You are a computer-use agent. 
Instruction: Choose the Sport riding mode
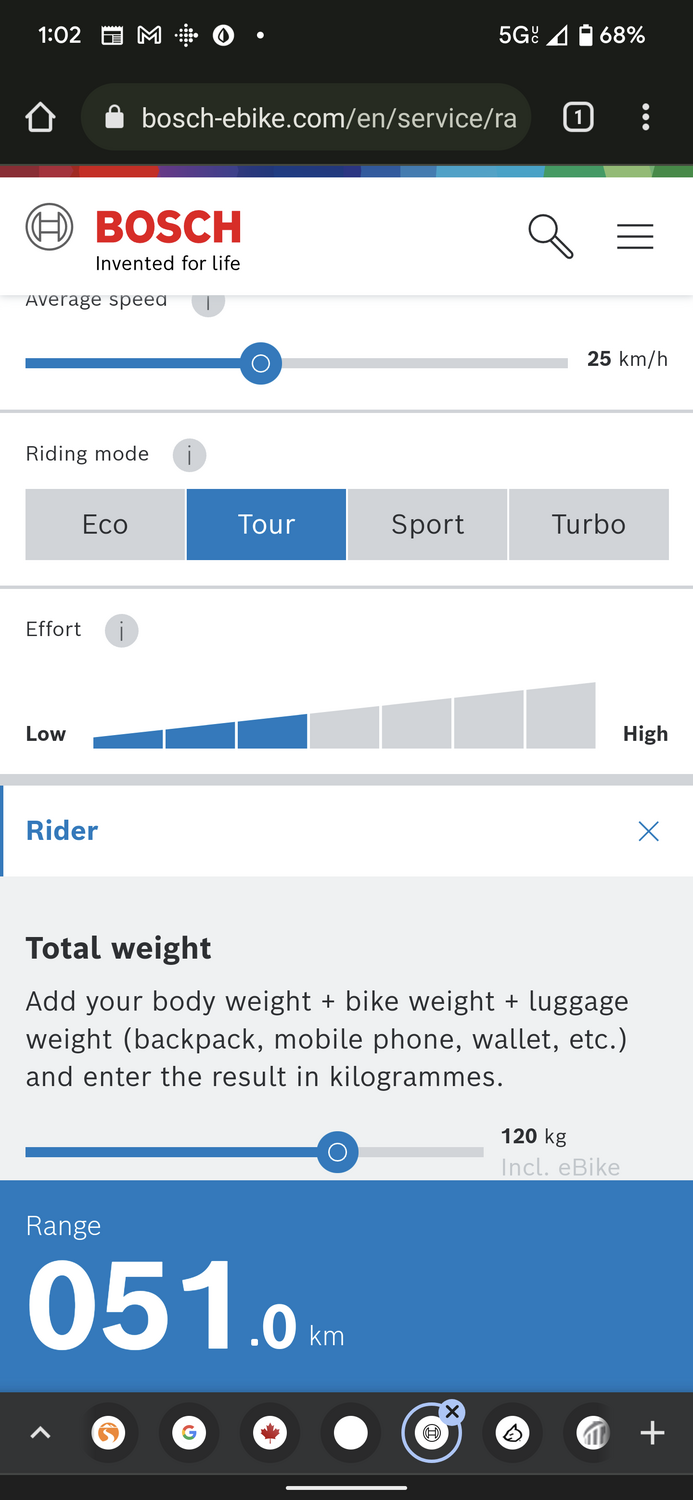tap(428, 524)
